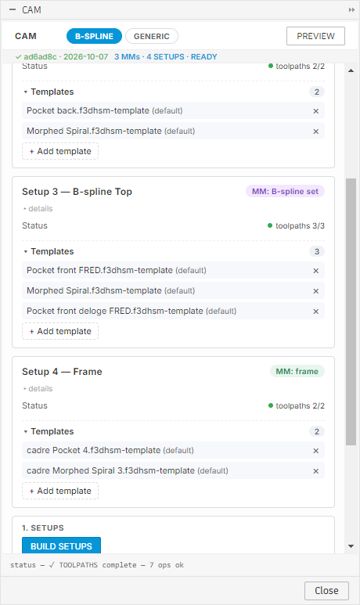Add template to Setup 3 B-spline Top
The width and height of the screenshot is (360, 605).
tap(61, 331)
